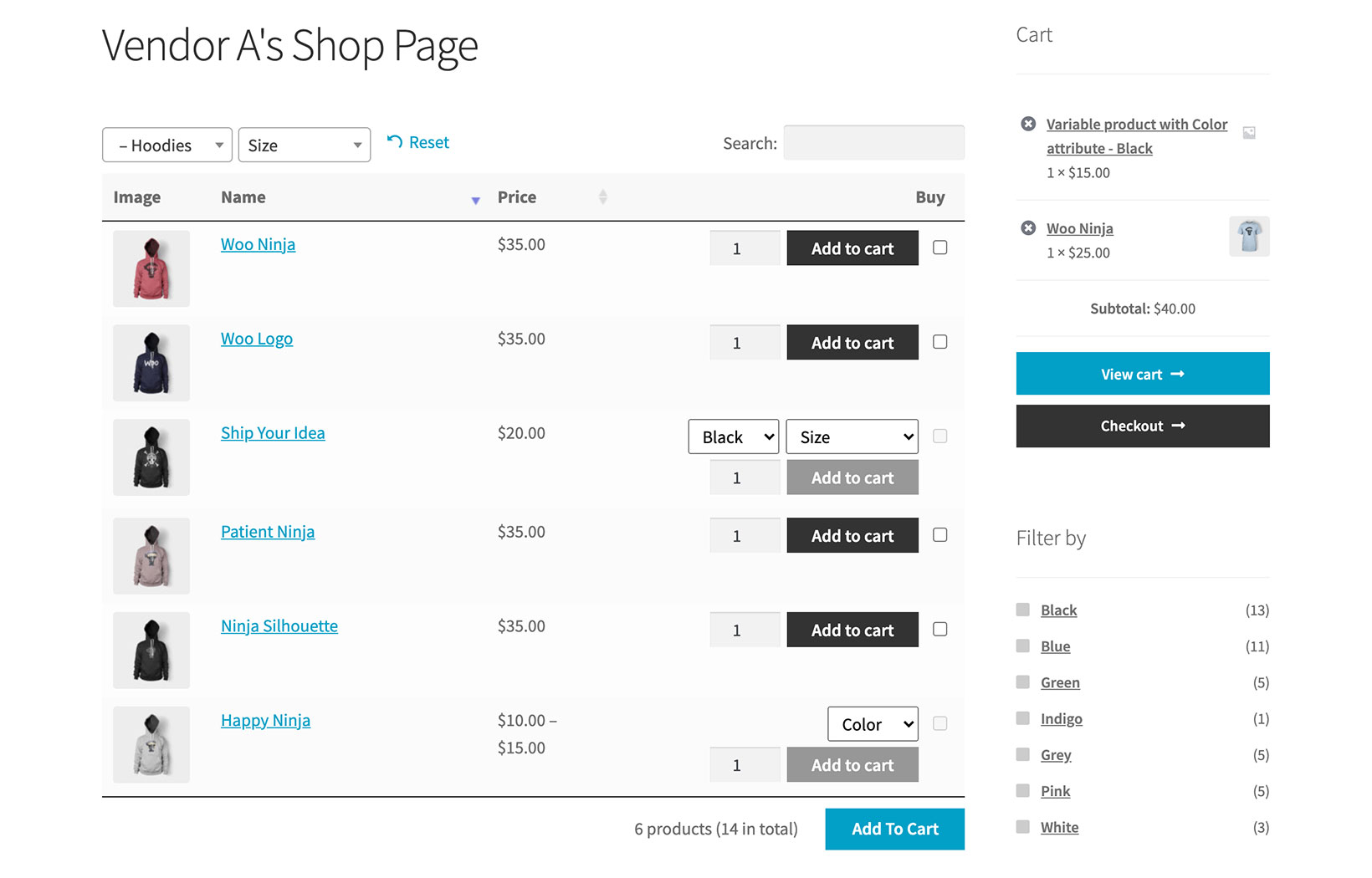The image size is (1372, 878).
Task: Click the Checkout button
Action: click(1142, 426)
